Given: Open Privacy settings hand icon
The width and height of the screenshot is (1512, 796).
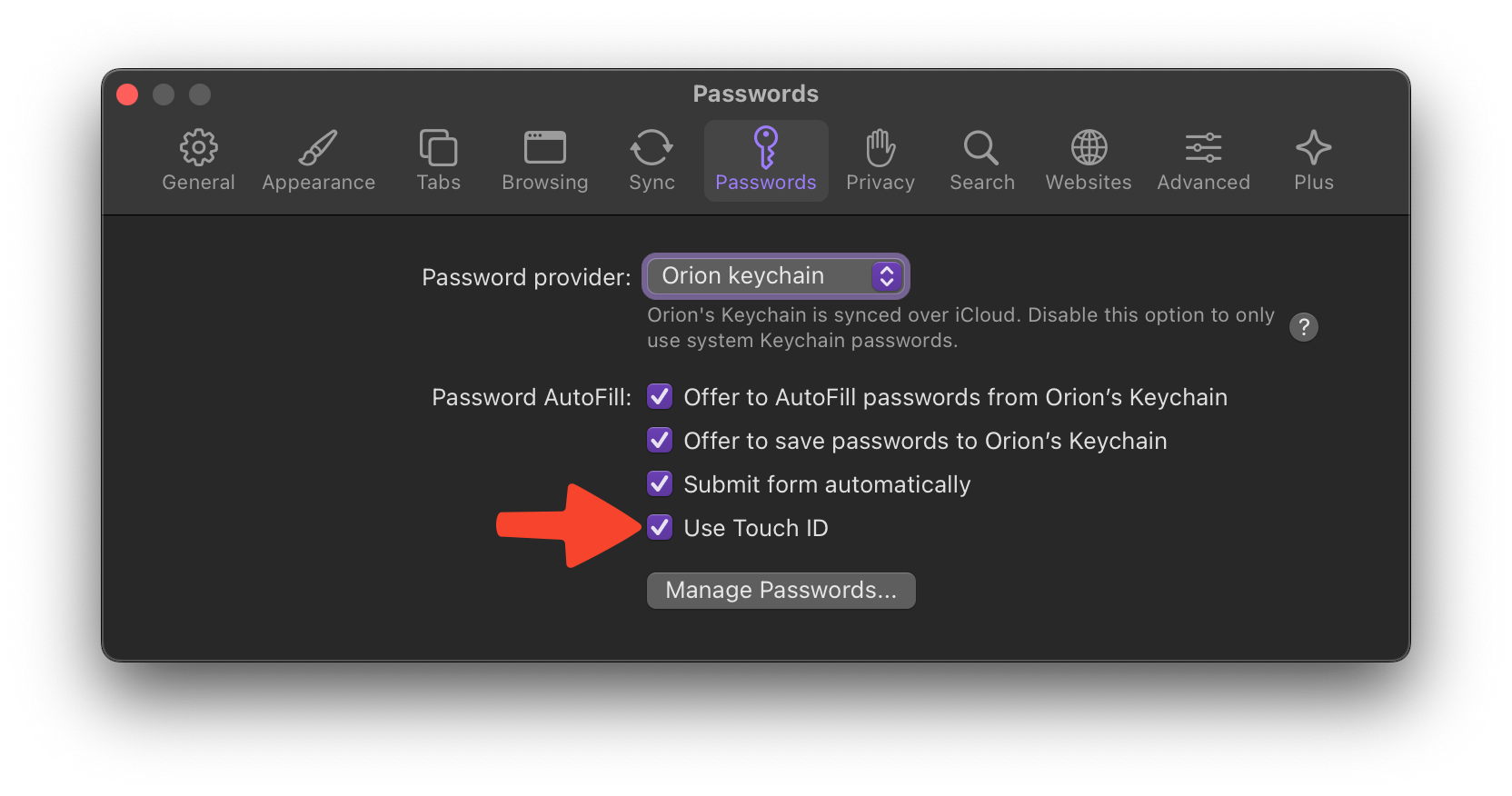Looking at the screenshot, I should (880, 148).
